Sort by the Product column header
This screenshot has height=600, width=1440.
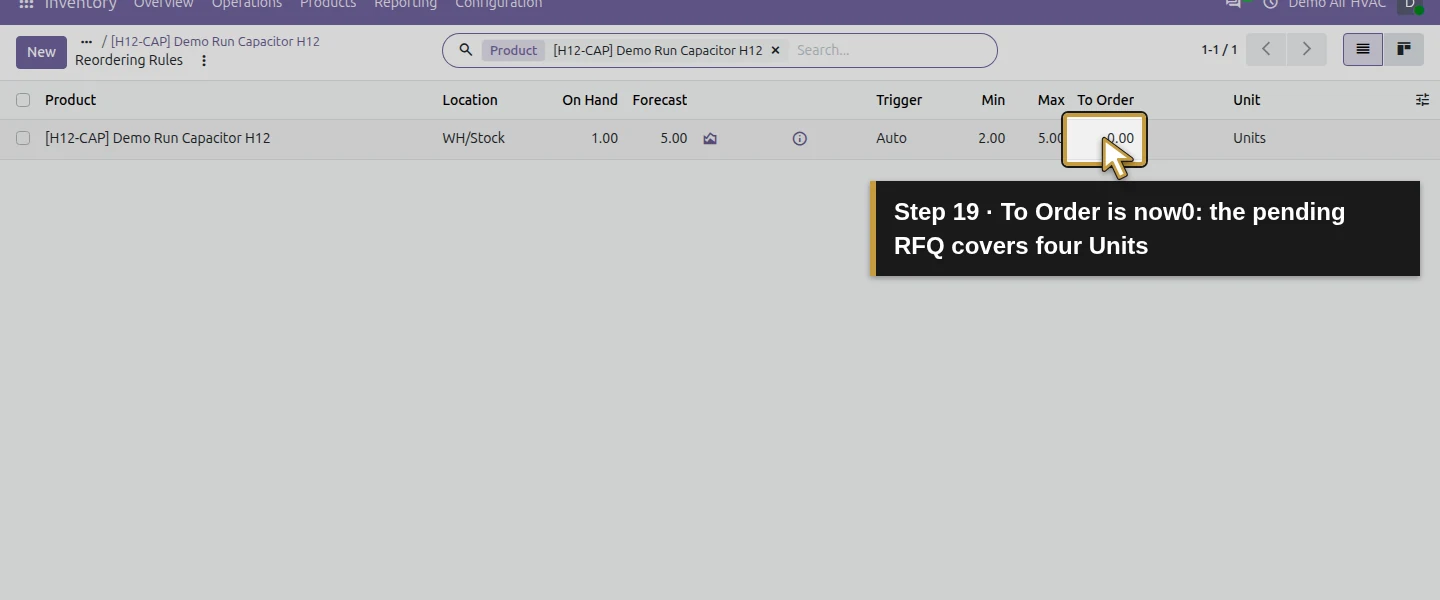click(x=71, y=100)
